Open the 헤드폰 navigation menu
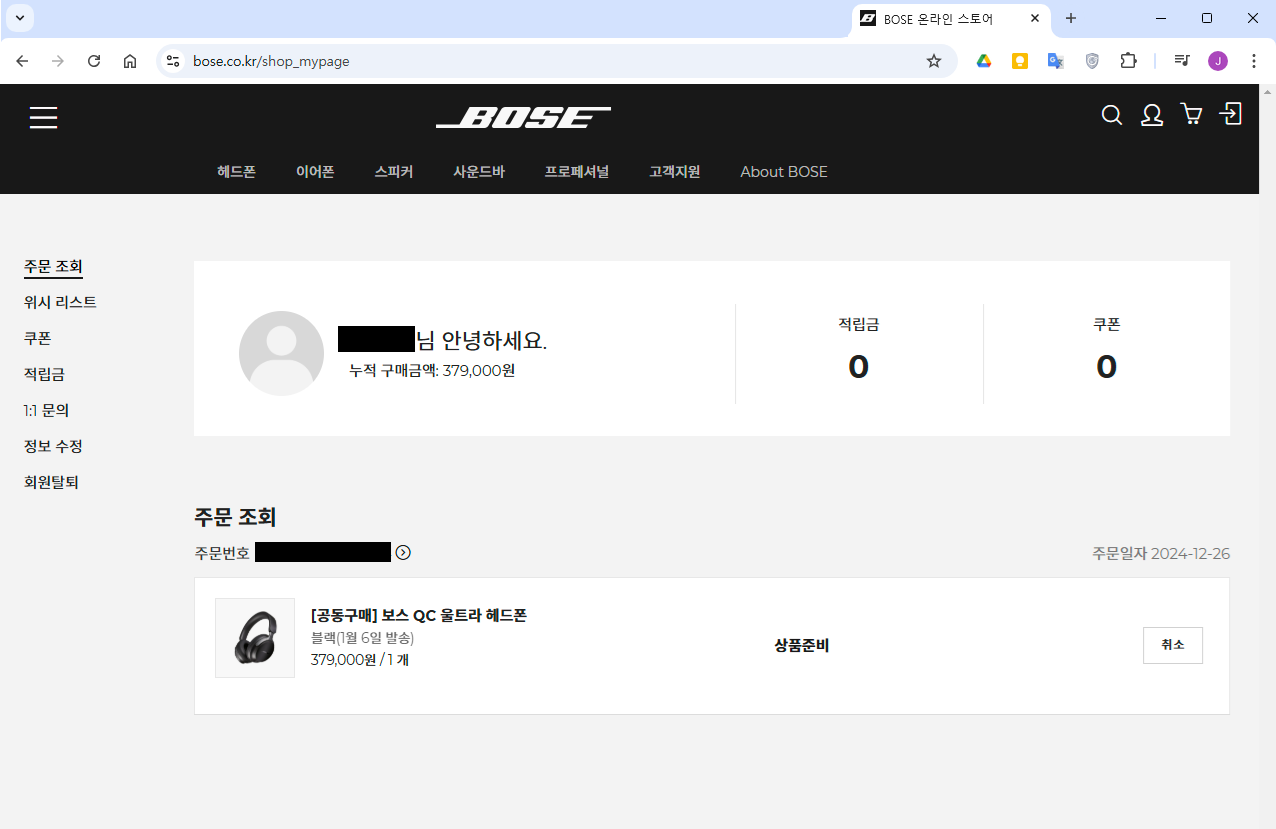1276x829 pixels. coord(236,171)
